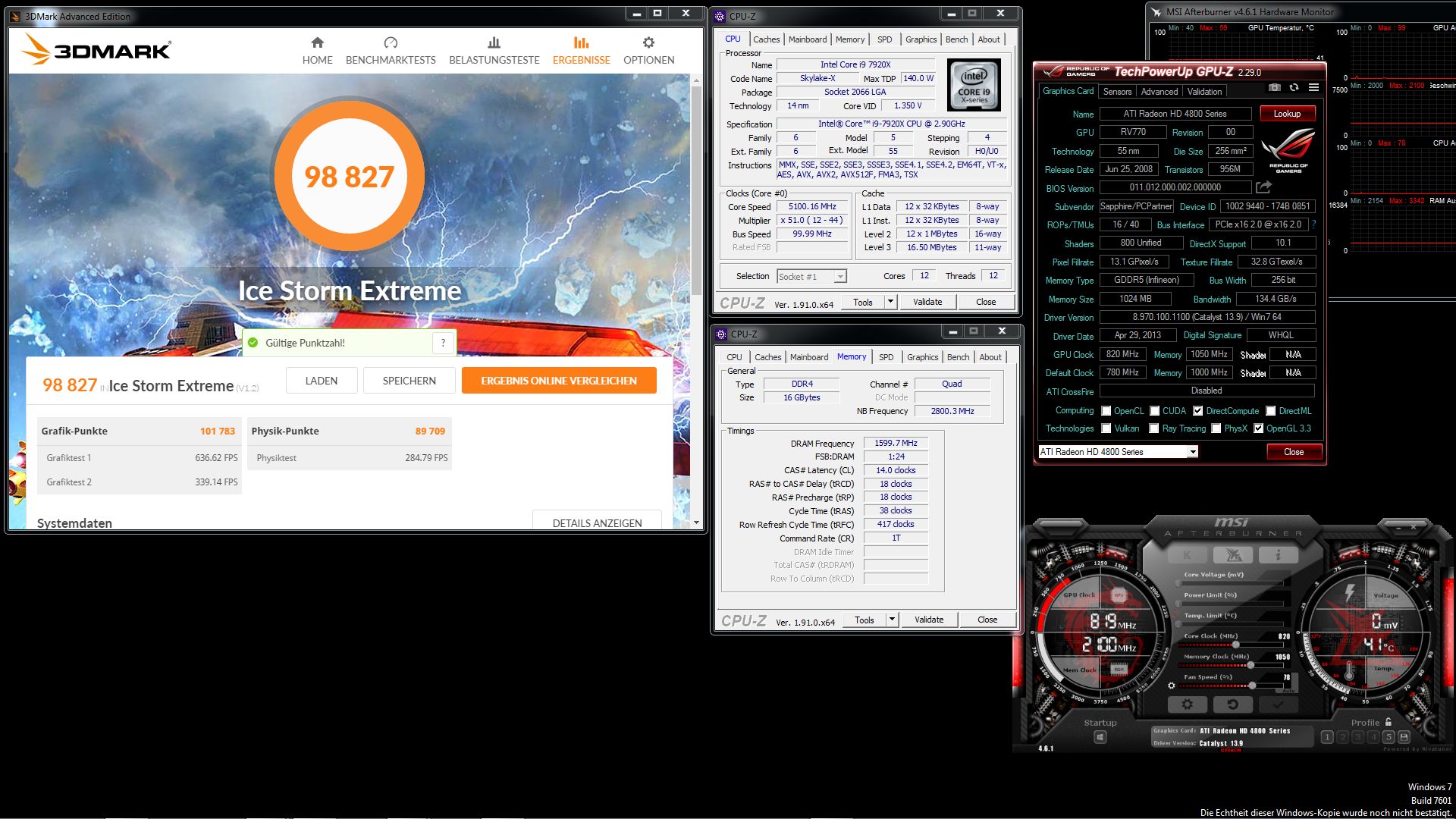Screen dimensions: 1456x819
Task: Click the Afterburner Kombustor K button
Action: click(x=1188, y=555)
